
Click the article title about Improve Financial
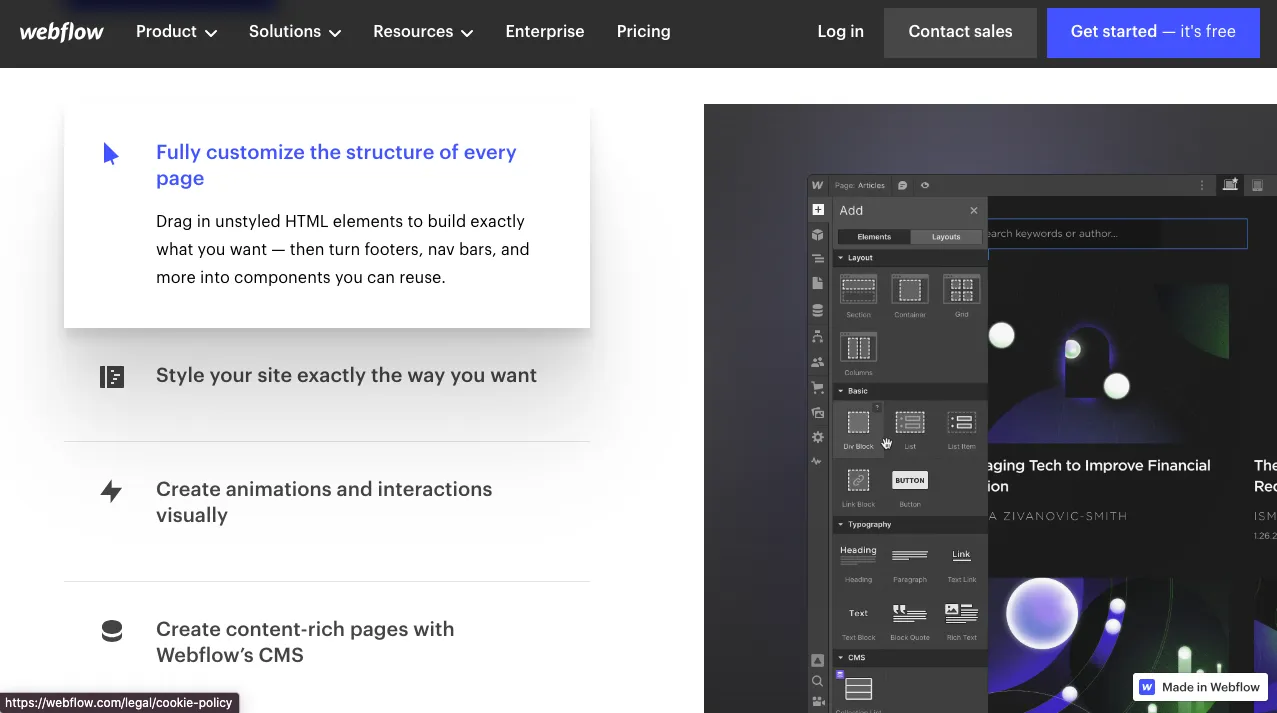click(1099, 476)
